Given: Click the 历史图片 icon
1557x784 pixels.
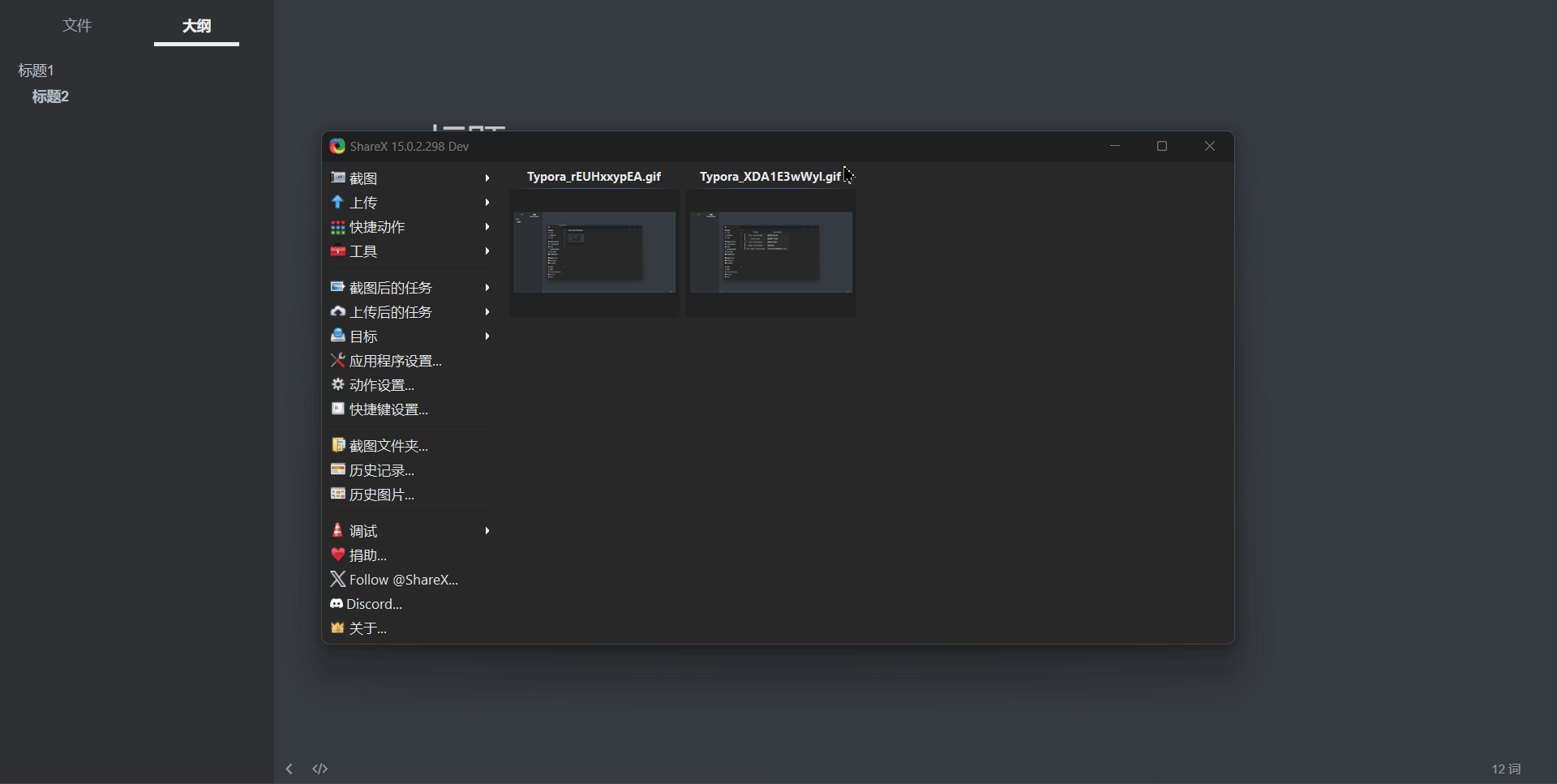Looking at the screenshot, I should tap(338, 494).
